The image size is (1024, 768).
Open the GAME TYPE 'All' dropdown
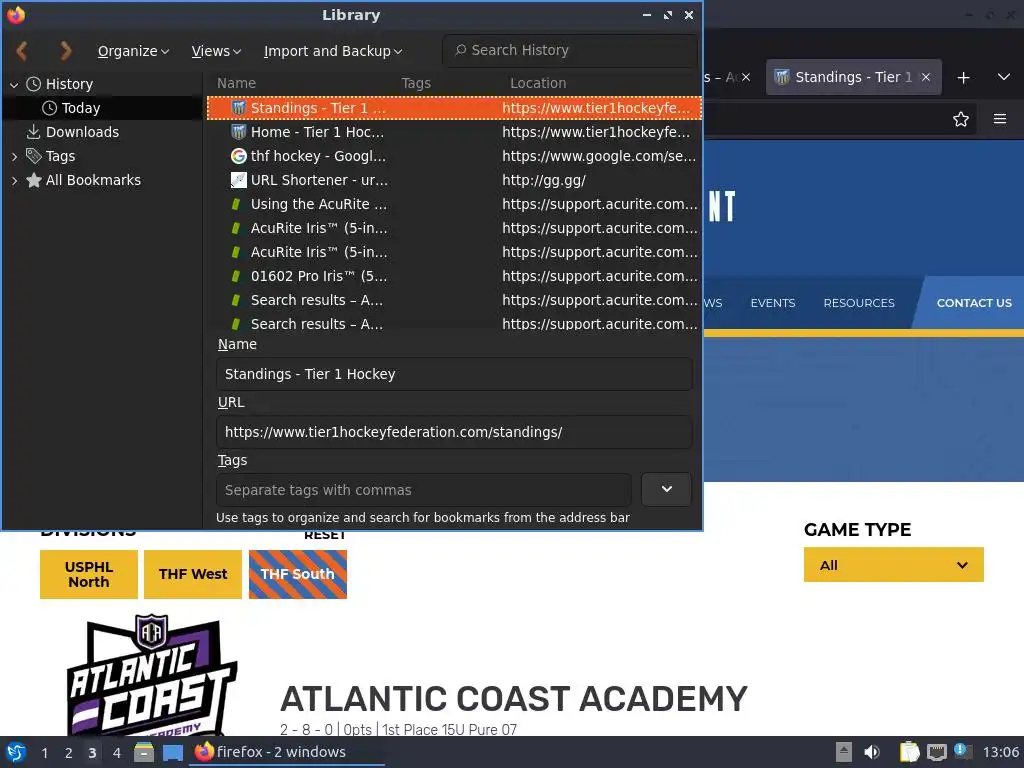[893, 565]
